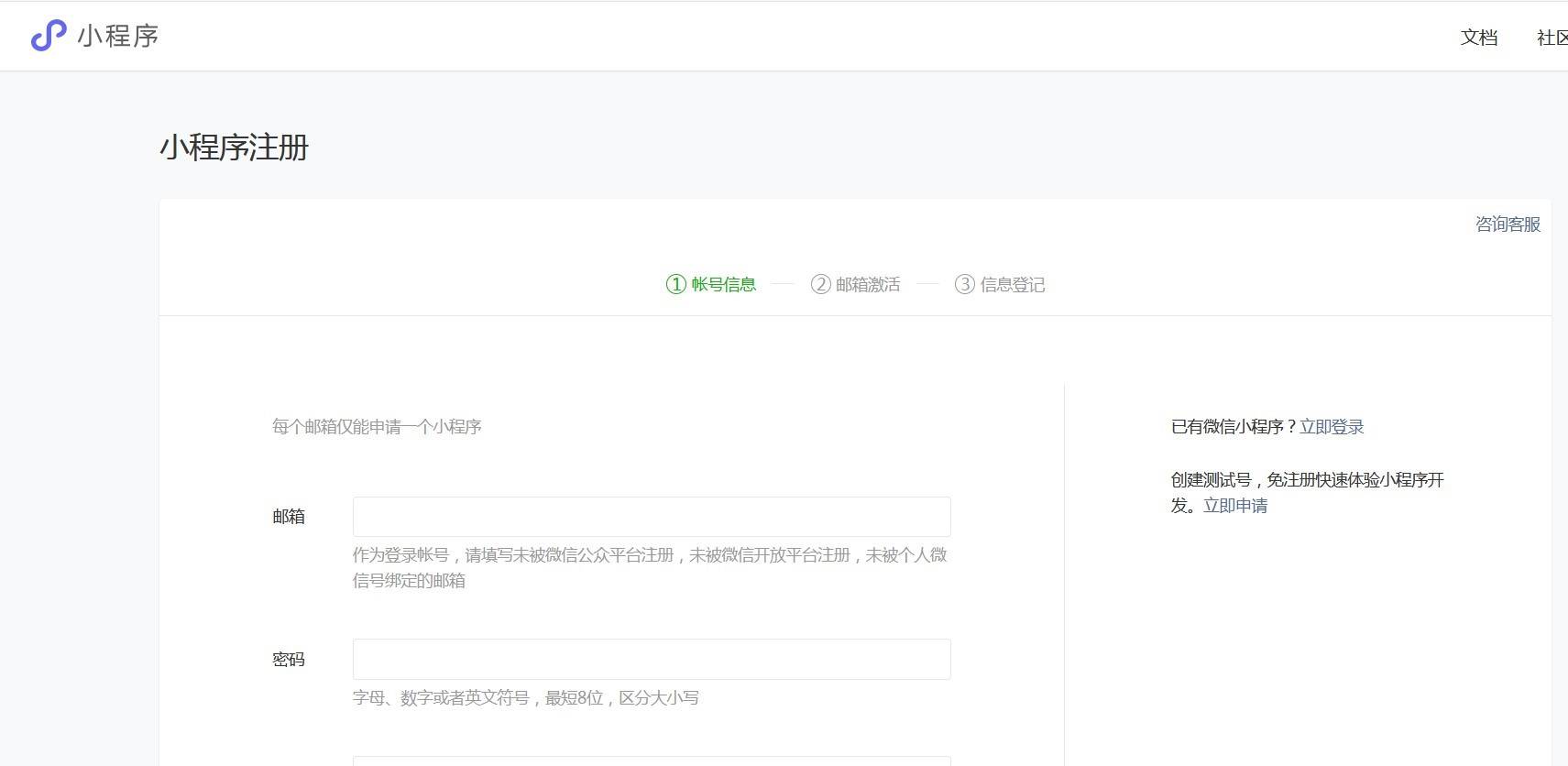Click the mini program logo icon
Screen dimensions: 1568x766
(49, 36)
